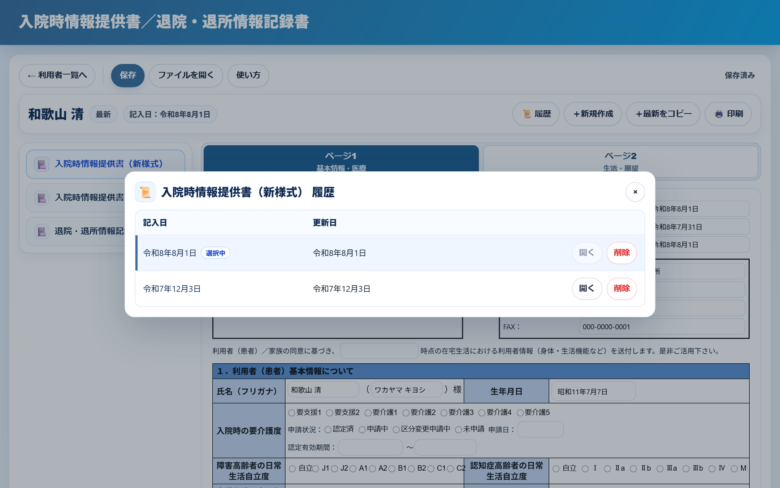Select 入院時情報提供書（新様式） in sidebar
780x488 pixels.
pyautogui.click(x=105, y=164)
